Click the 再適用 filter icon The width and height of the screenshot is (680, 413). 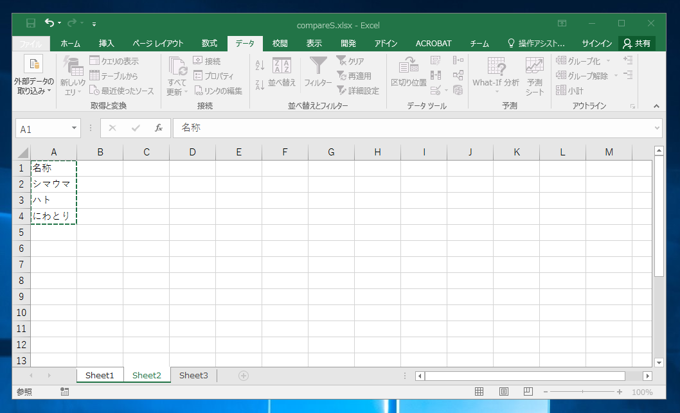(x=354, y=76)
